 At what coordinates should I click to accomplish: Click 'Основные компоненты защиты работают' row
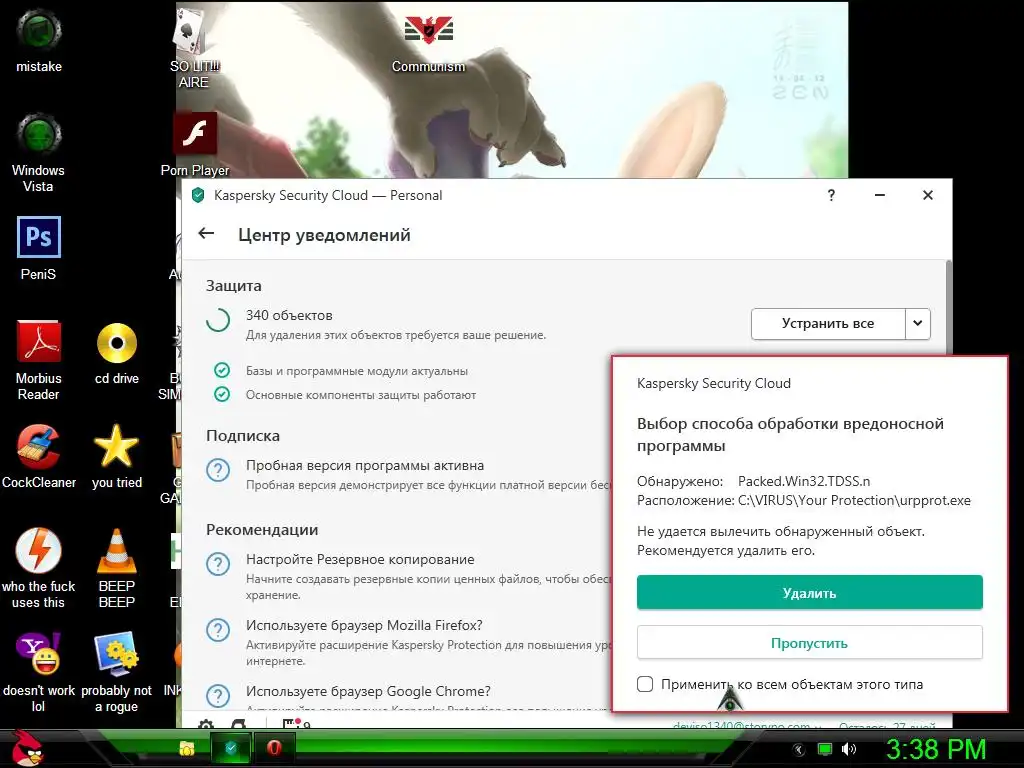(x=360, y=394)
